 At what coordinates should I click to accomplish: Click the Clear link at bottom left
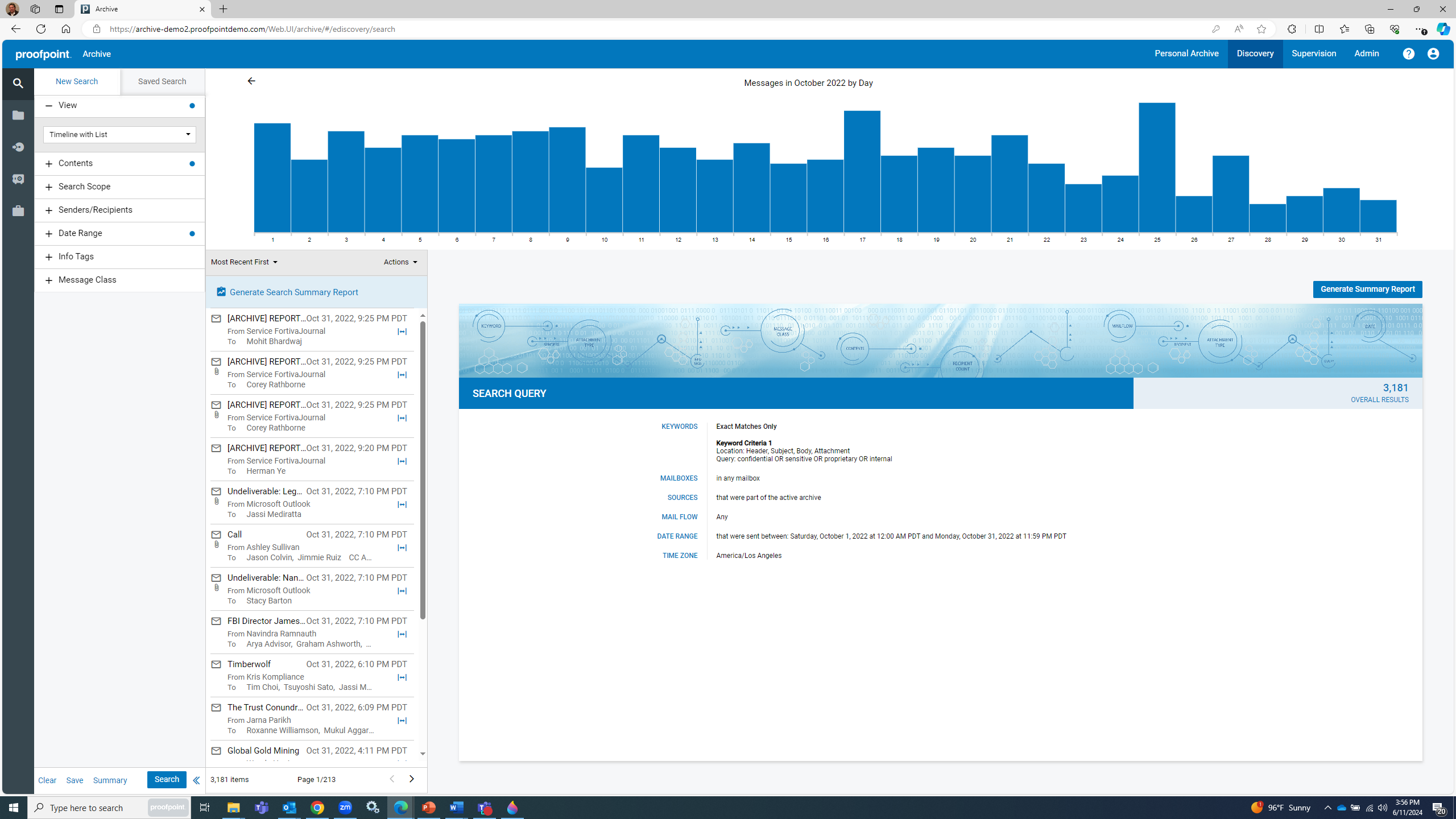[47, 780]
